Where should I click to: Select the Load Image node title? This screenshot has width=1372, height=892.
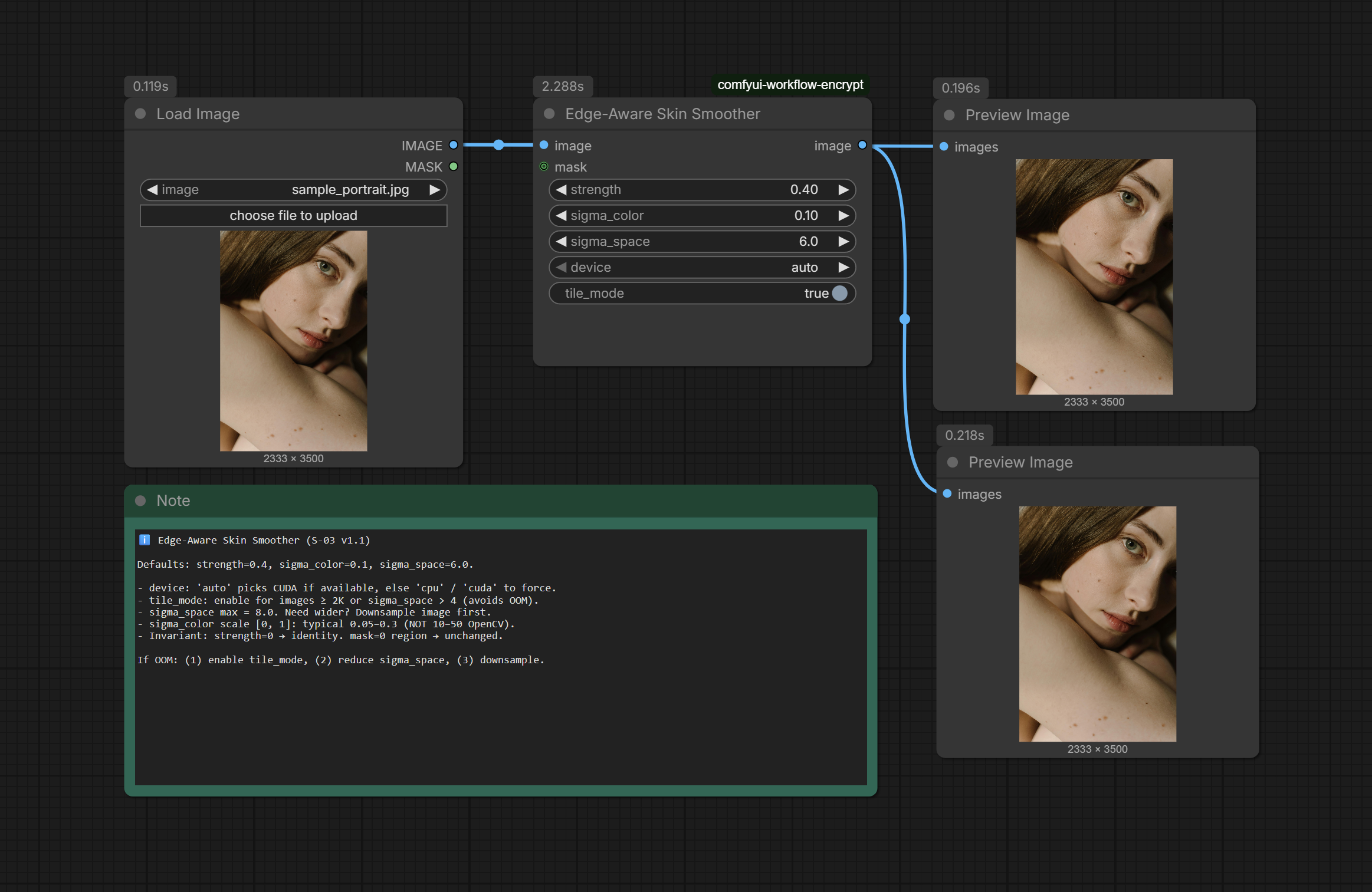[198, 114]
